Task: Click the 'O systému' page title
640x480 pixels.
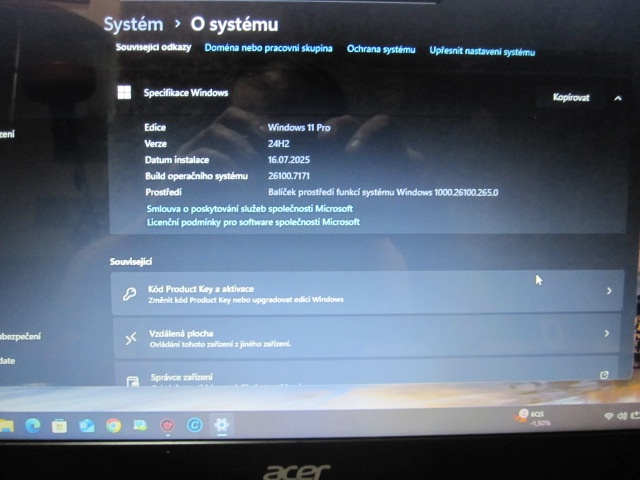Action: tap(234, 24)
